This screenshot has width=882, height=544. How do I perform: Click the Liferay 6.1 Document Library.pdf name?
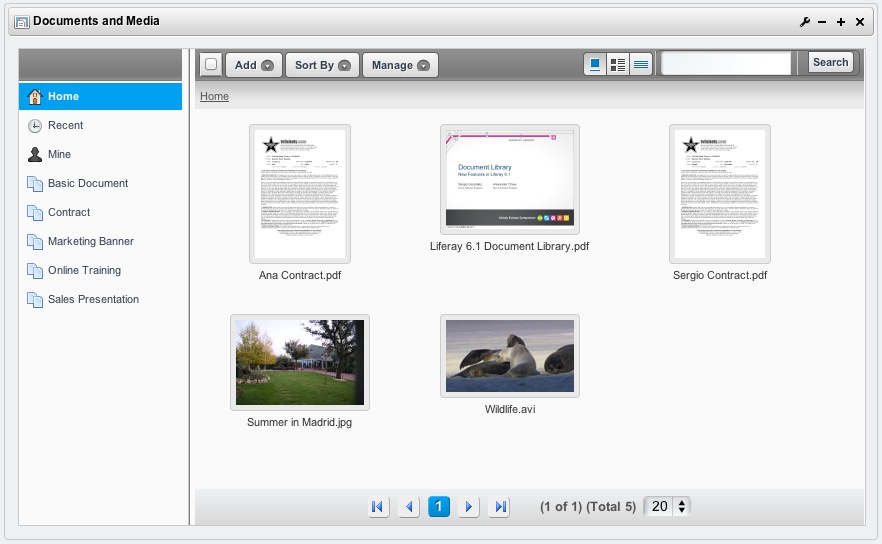pos(510,246)
